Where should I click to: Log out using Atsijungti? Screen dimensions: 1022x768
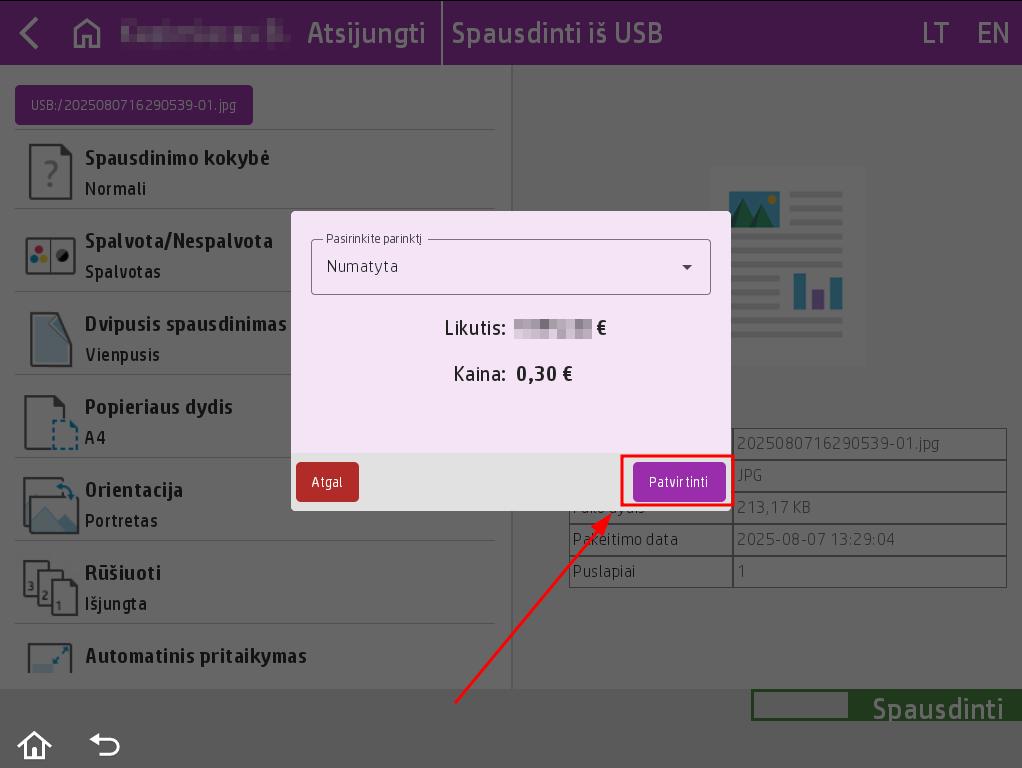click(365, 33)
